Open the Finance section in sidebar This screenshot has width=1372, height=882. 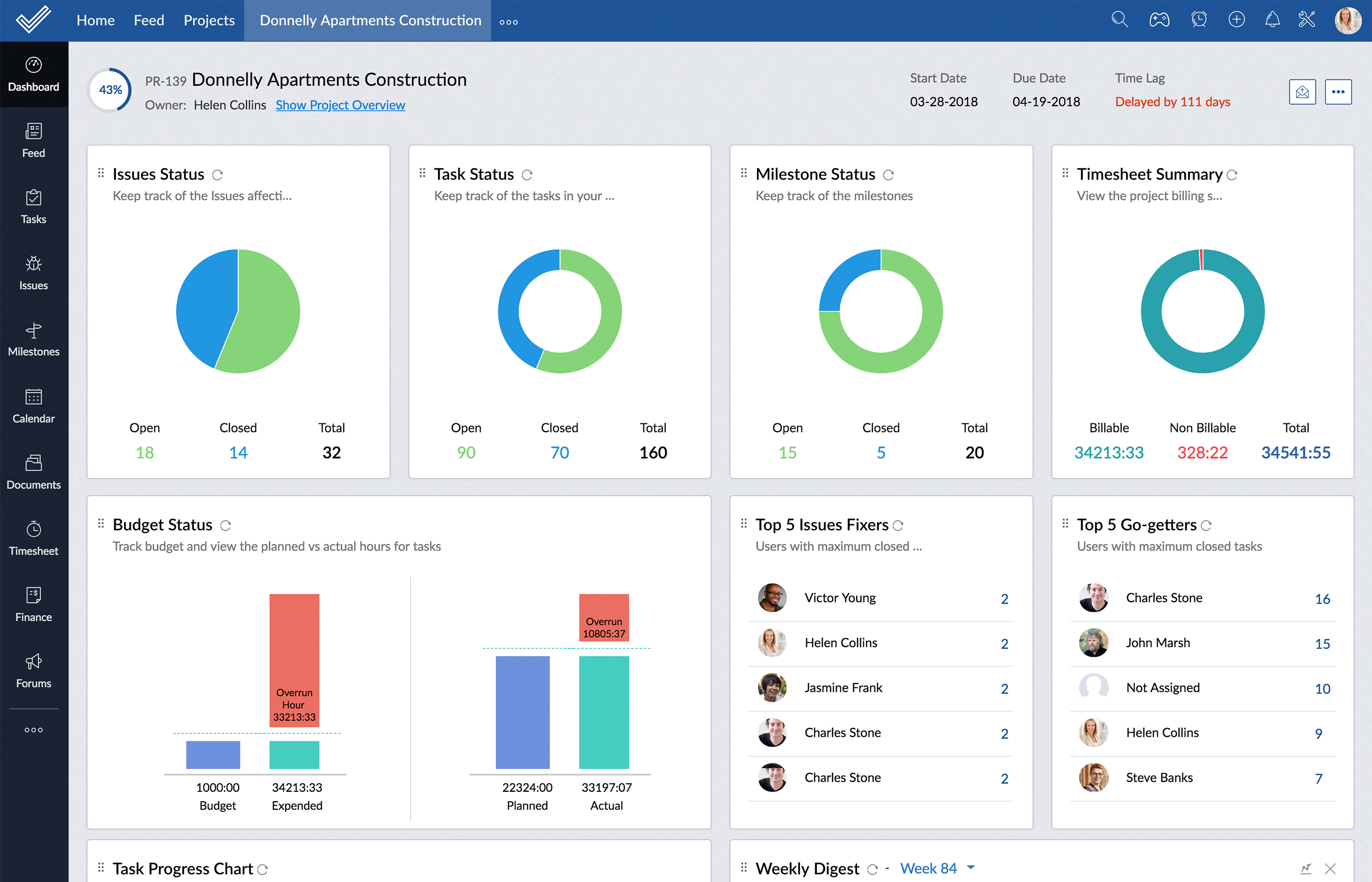coord(33,603)
